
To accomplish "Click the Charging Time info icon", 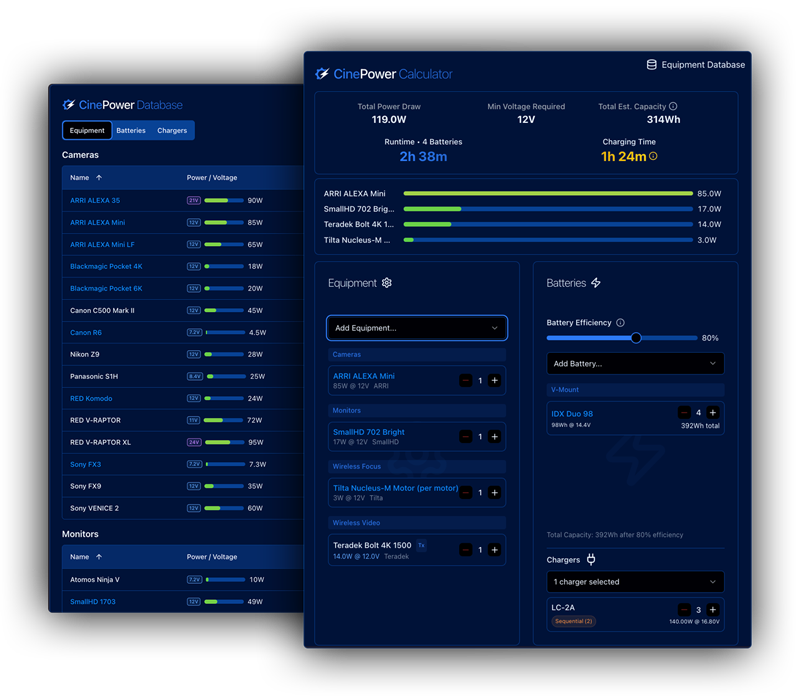I will point(653,156).
